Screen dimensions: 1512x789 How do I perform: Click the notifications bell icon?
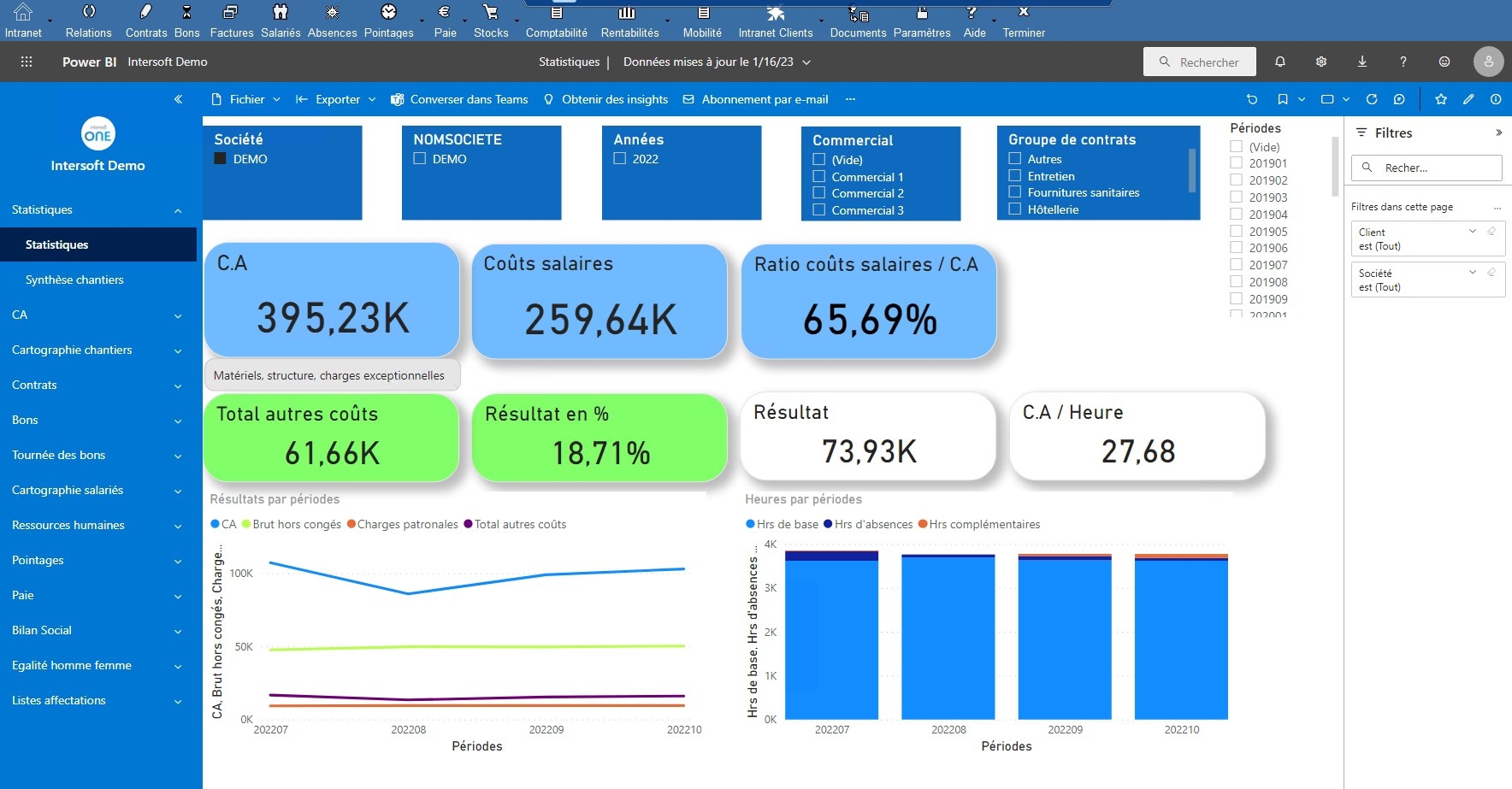(x=1279, y=62)
